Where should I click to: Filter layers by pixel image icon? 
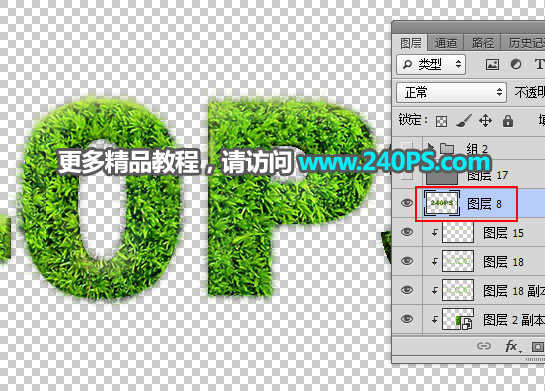tap(492, 64)
